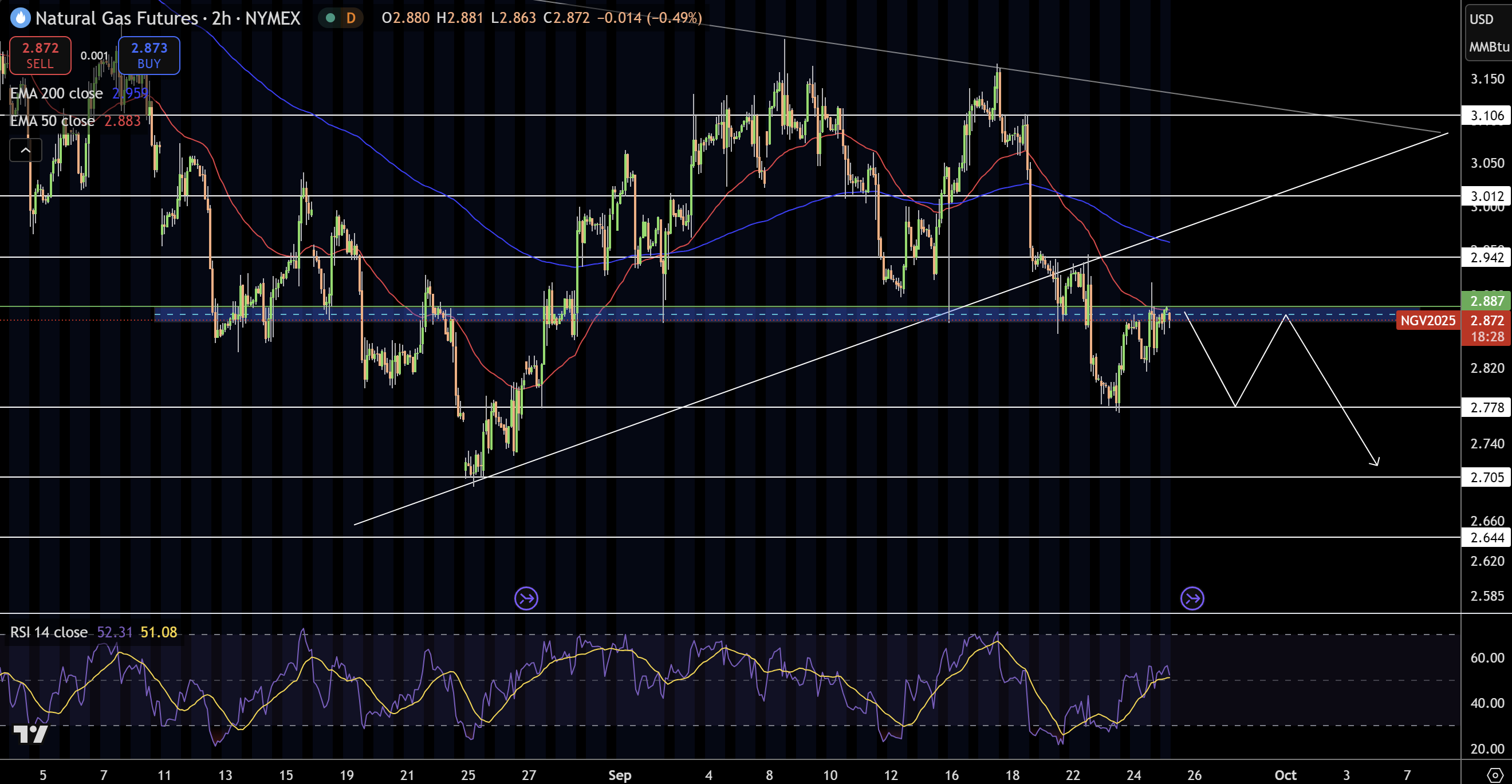Click the Natural Gas flame symbol icon
The width and height of the screenshot is (1512, 784).
pos(21,18)
